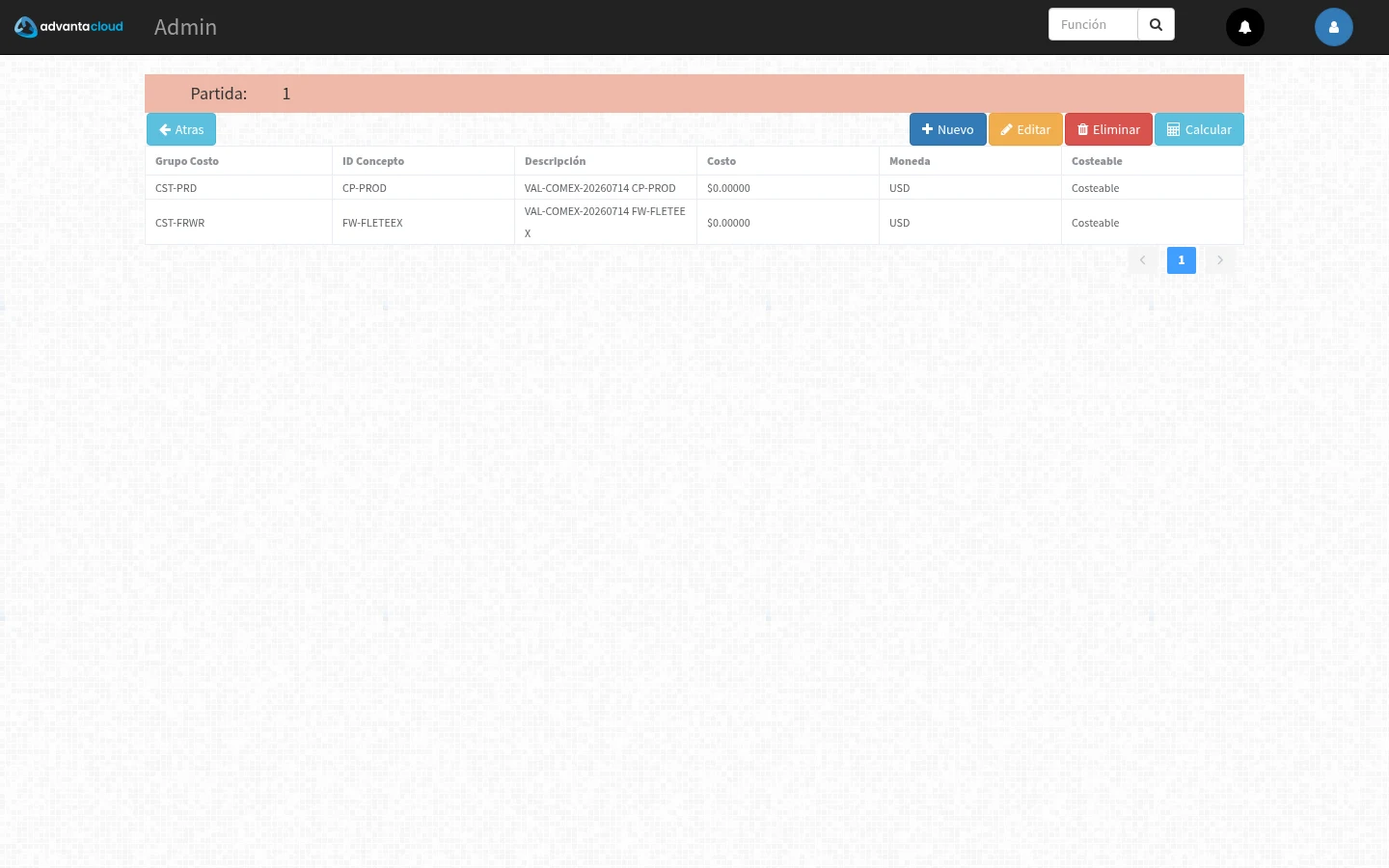The image size is (1389, 868).
Task: Click the Calcular button
Action: pos(1199,129)
